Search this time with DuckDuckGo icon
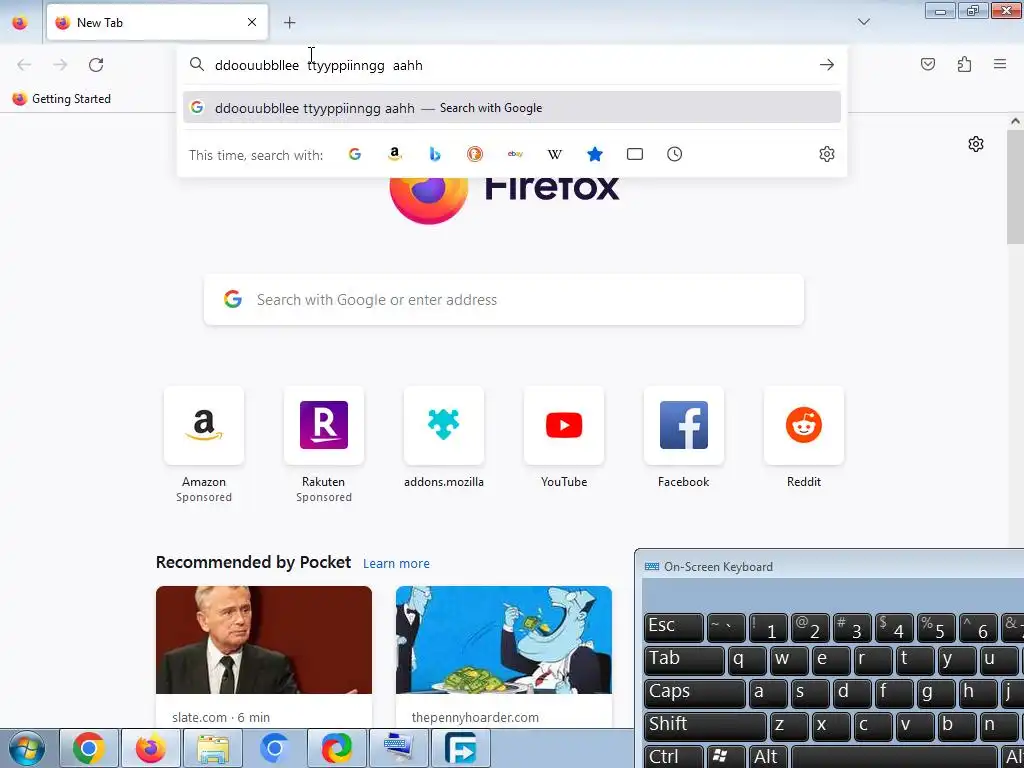 pyautogui.click(x=475, y=154)
